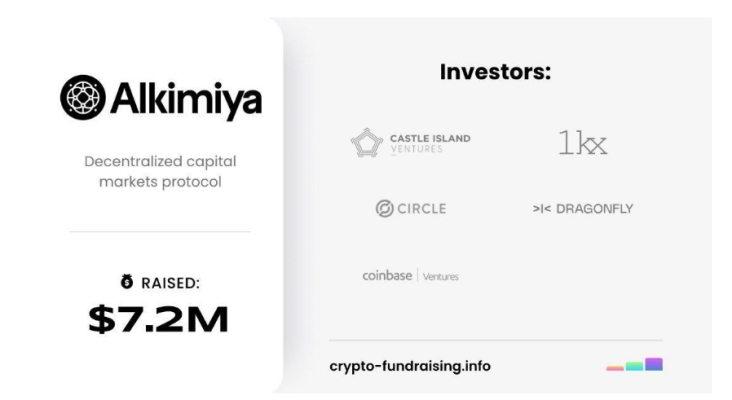732x400 pixels.
Task: Click the Investors: heading
Action: tap(495, 72)
